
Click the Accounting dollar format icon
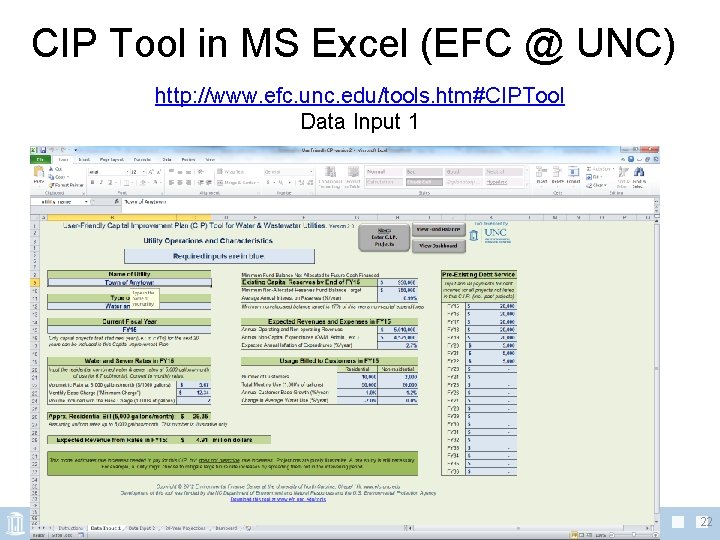tap(268, 183)
